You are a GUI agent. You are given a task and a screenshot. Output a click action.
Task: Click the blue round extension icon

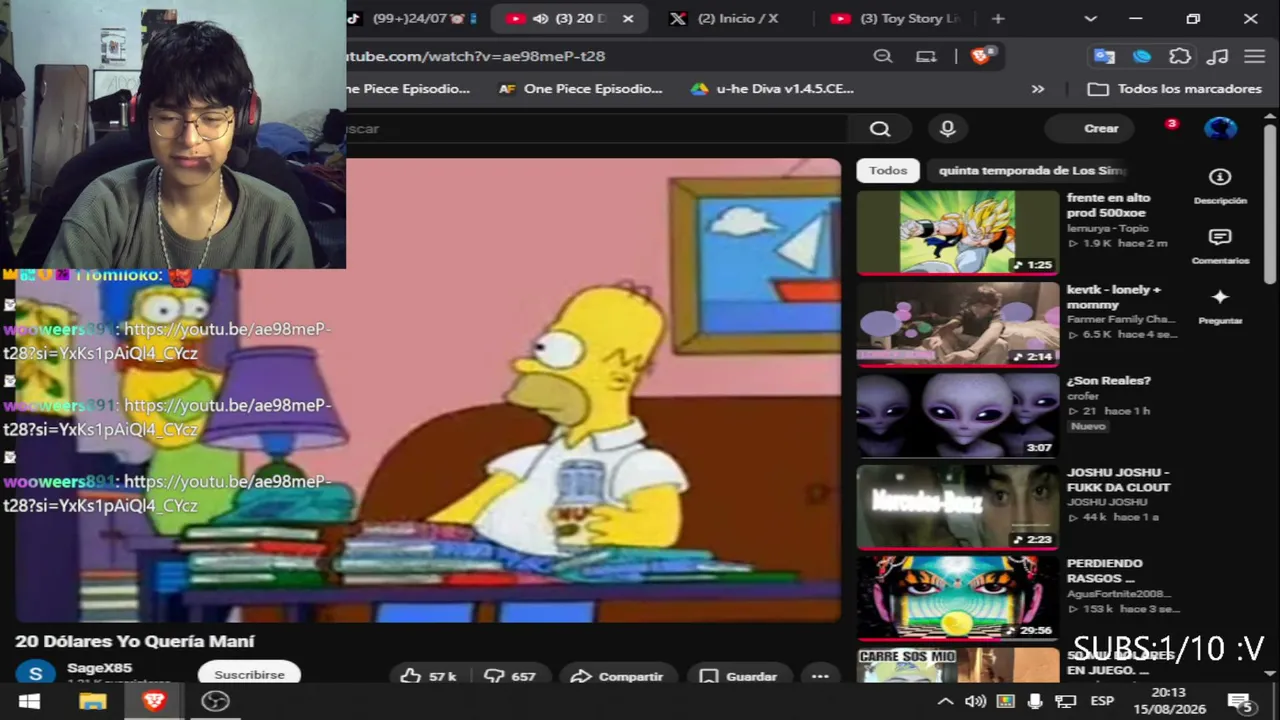point(1142,56)
